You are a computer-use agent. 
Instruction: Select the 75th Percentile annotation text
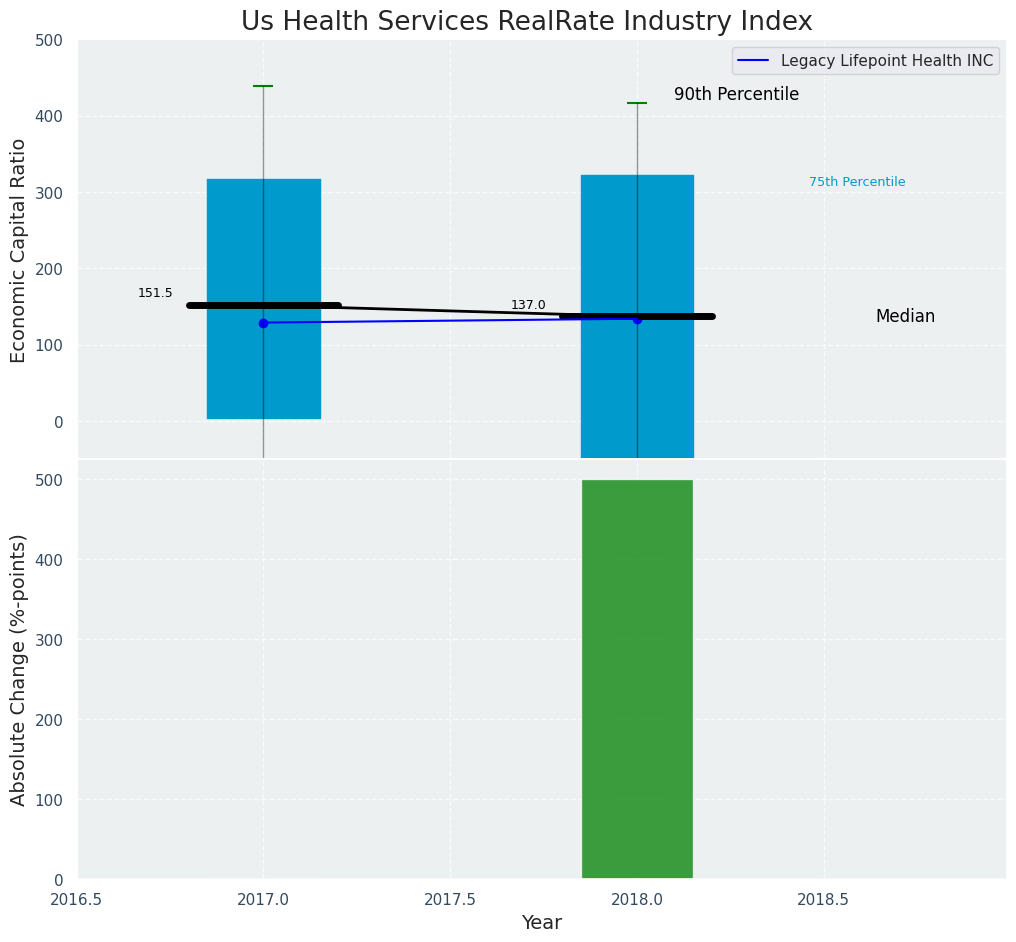[857, 182]
